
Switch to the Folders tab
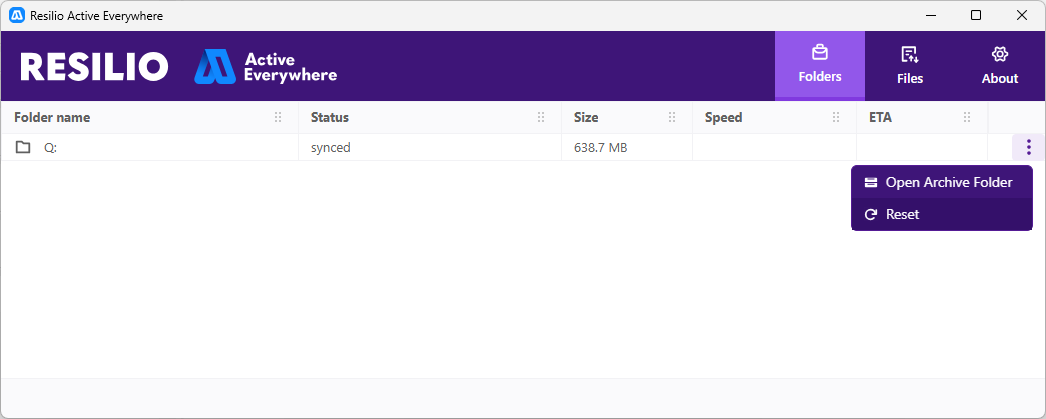coord(820,65)
